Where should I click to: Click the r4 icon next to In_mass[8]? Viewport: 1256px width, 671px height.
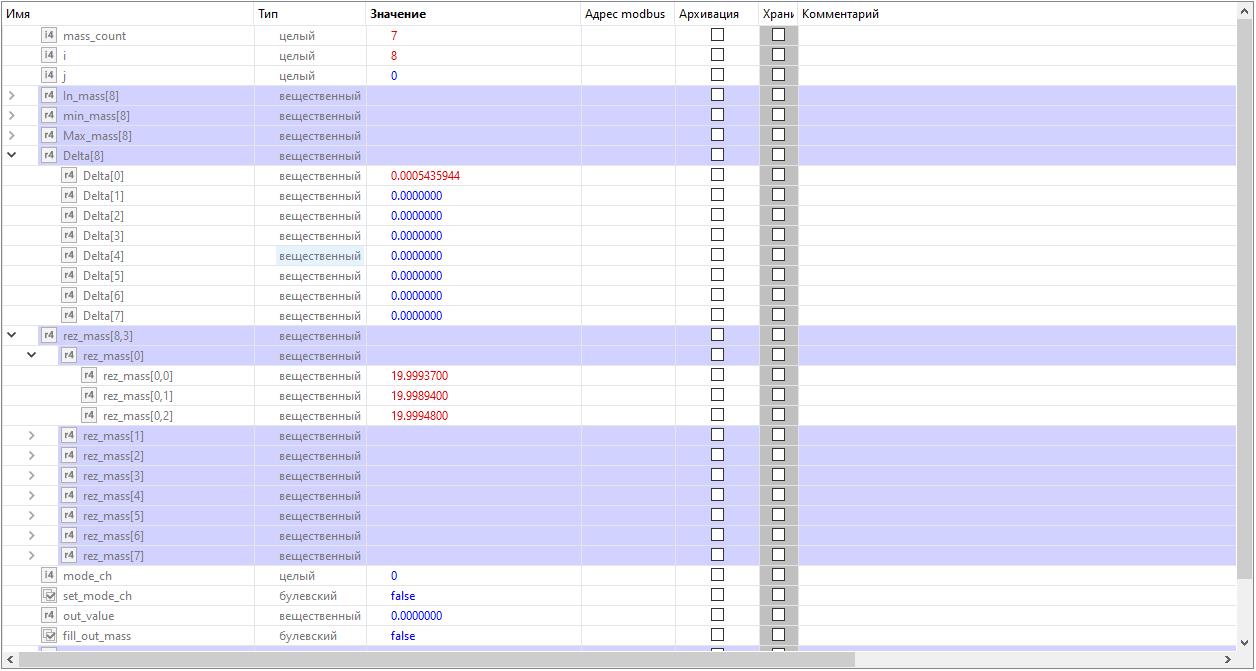pos(49,95)
